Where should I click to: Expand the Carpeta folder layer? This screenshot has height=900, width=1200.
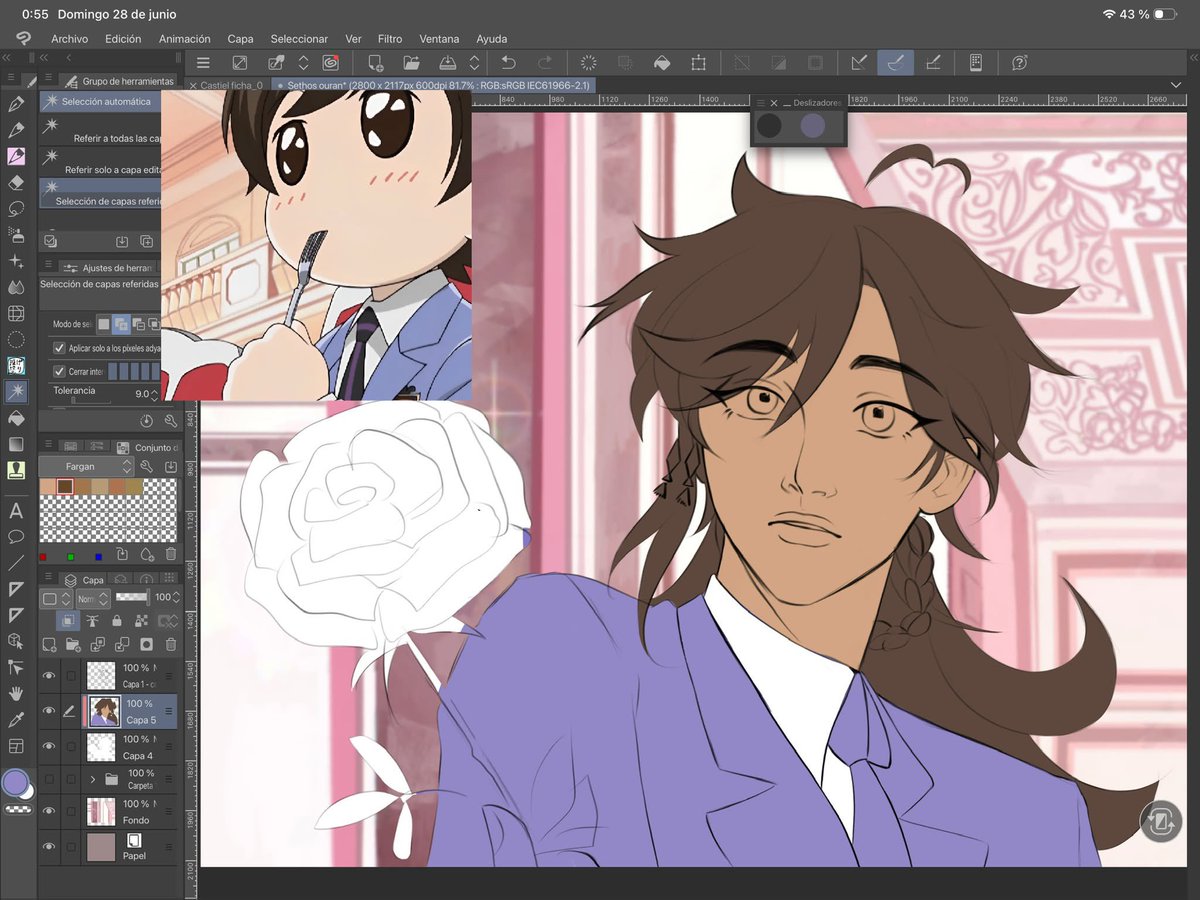point(93,779)
